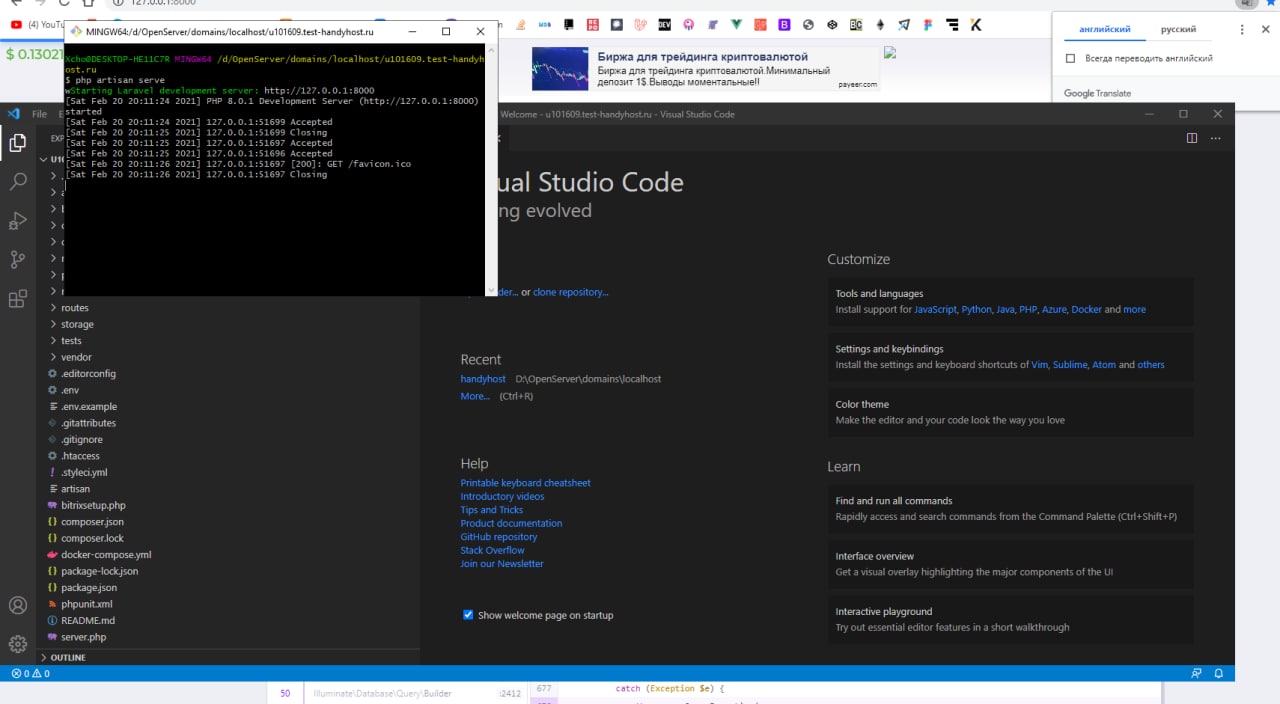Click the errors and warnings status indicator

point(30,673)
